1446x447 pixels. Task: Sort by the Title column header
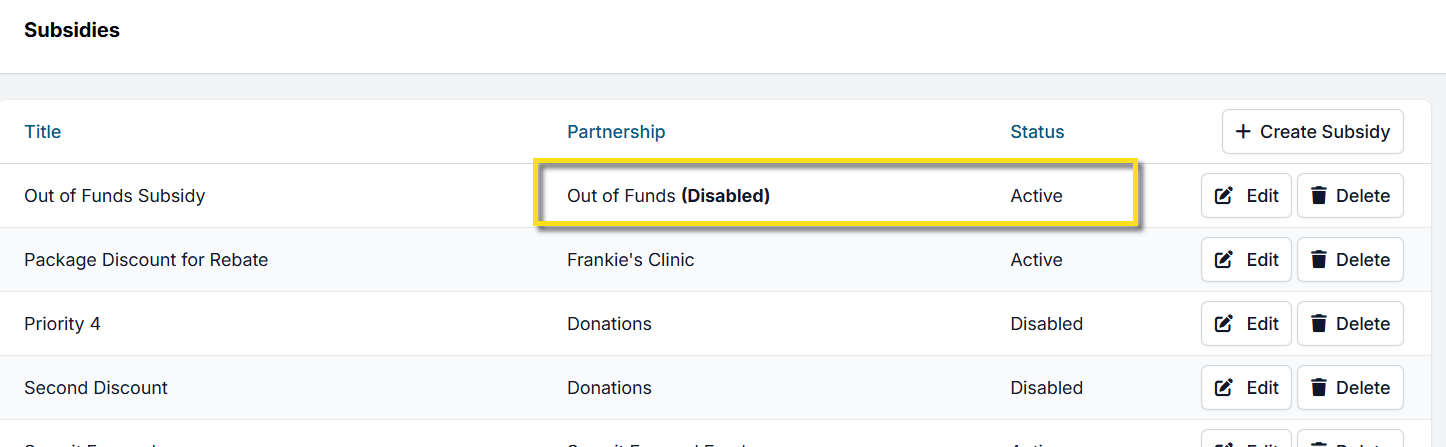[x=43, y=132]
